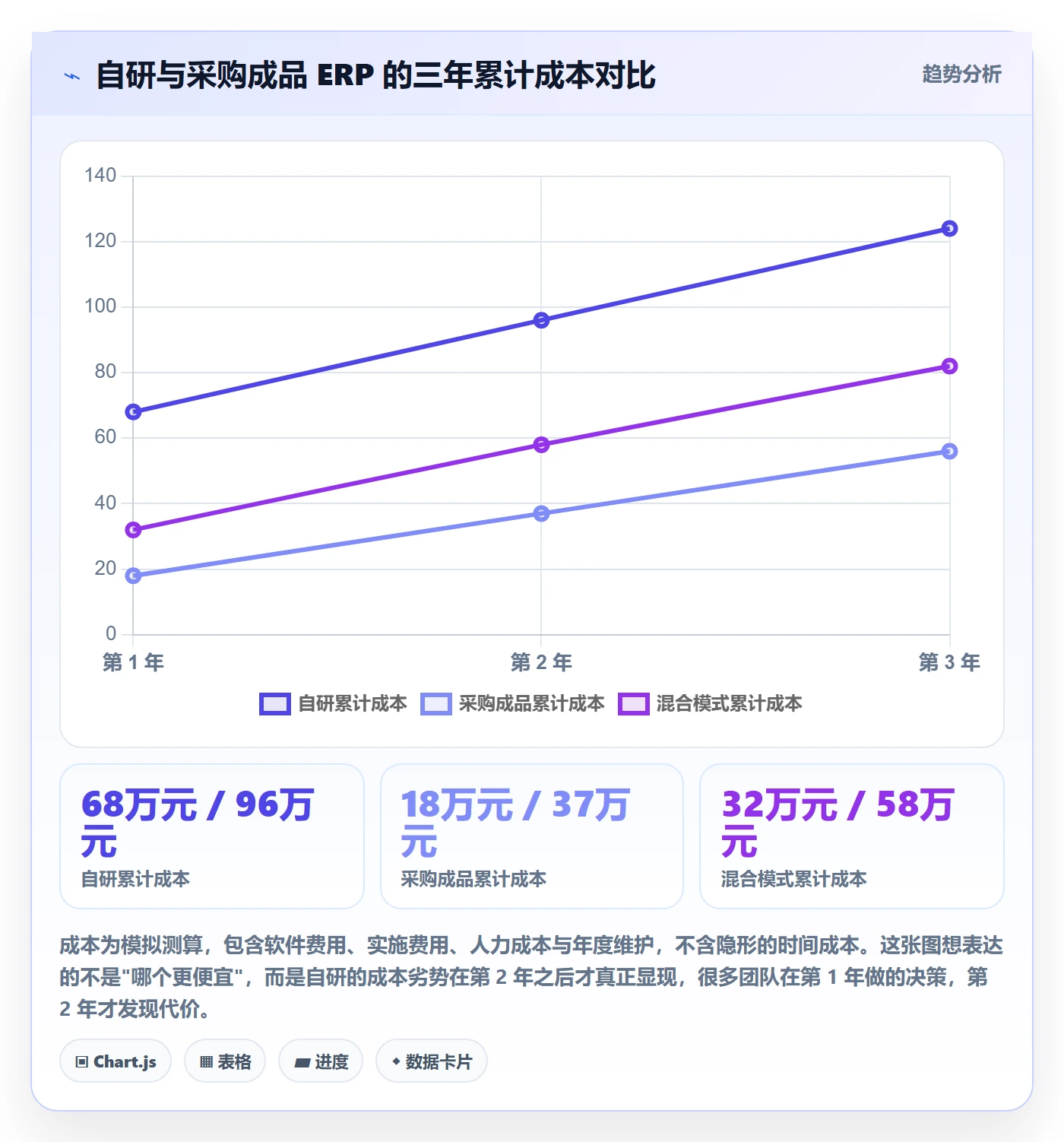Click the 100 y-axis value
The width and height of the screenshot is (1064, 1142).
100,306
